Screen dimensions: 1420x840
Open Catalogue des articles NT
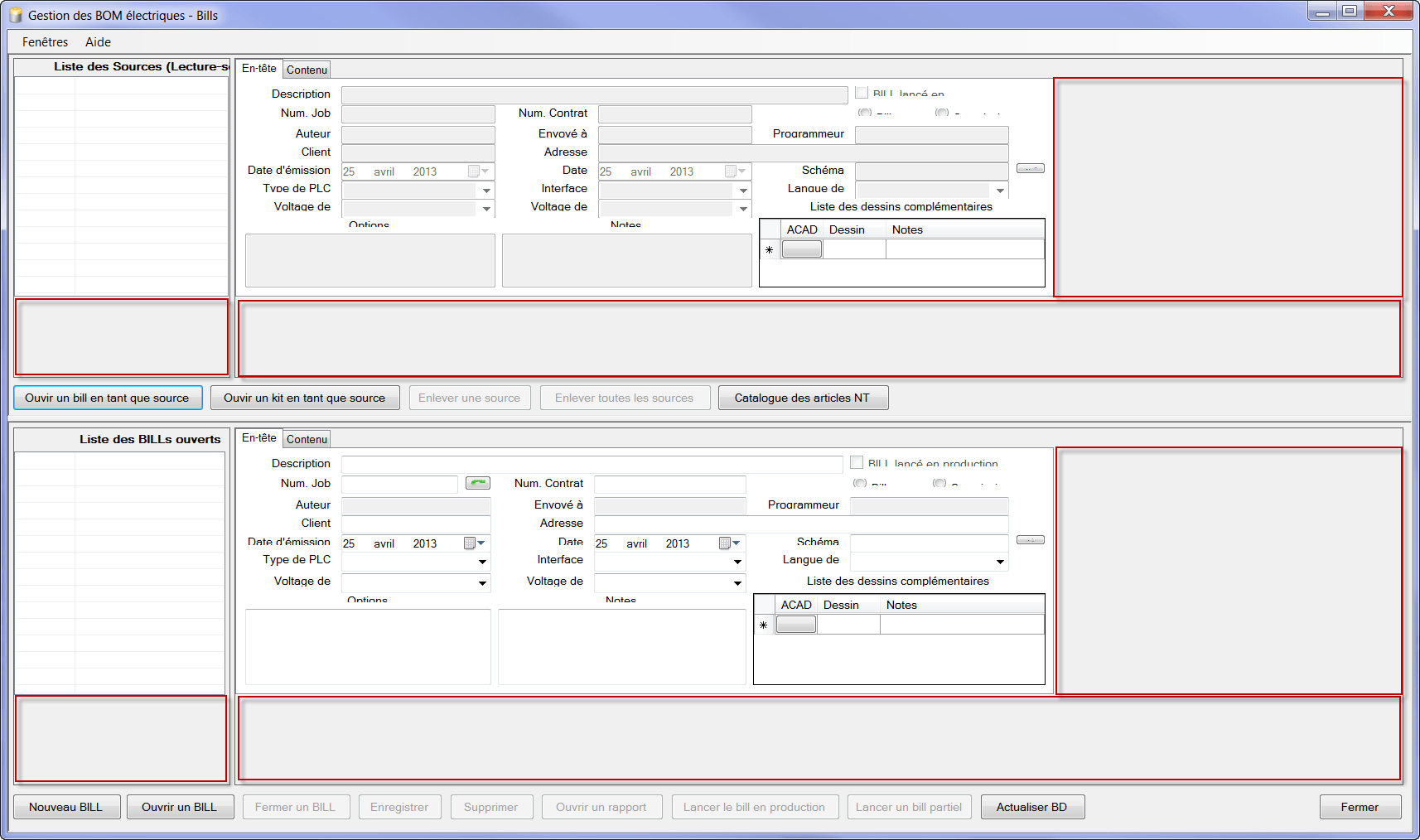click(x=803, y=398)
